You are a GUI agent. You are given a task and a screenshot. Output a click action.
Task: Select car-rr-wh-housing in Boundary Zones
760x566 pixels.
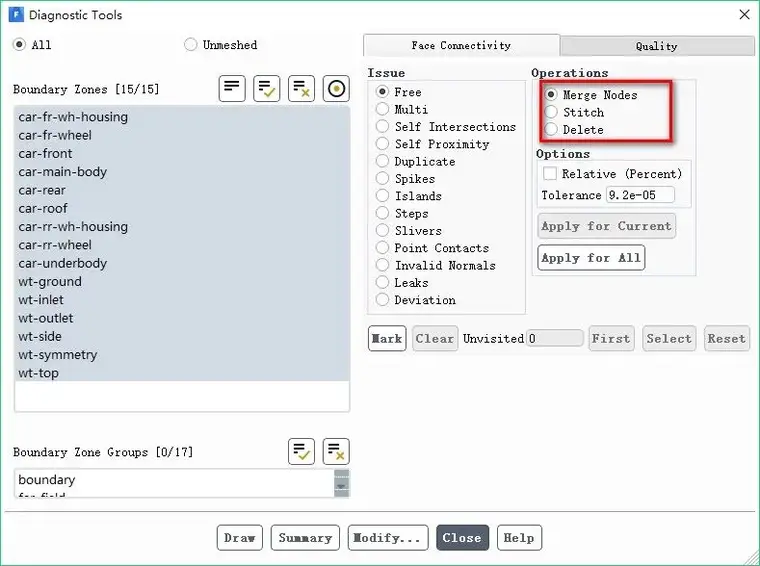[182, 226]
